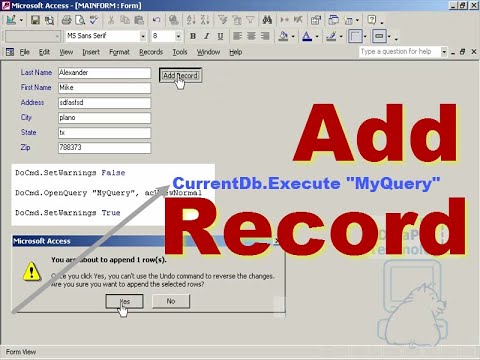This screenshot has height=360, width=480.
Task: Click Filter By Selection icon
Action: click(x=222, y=20)
